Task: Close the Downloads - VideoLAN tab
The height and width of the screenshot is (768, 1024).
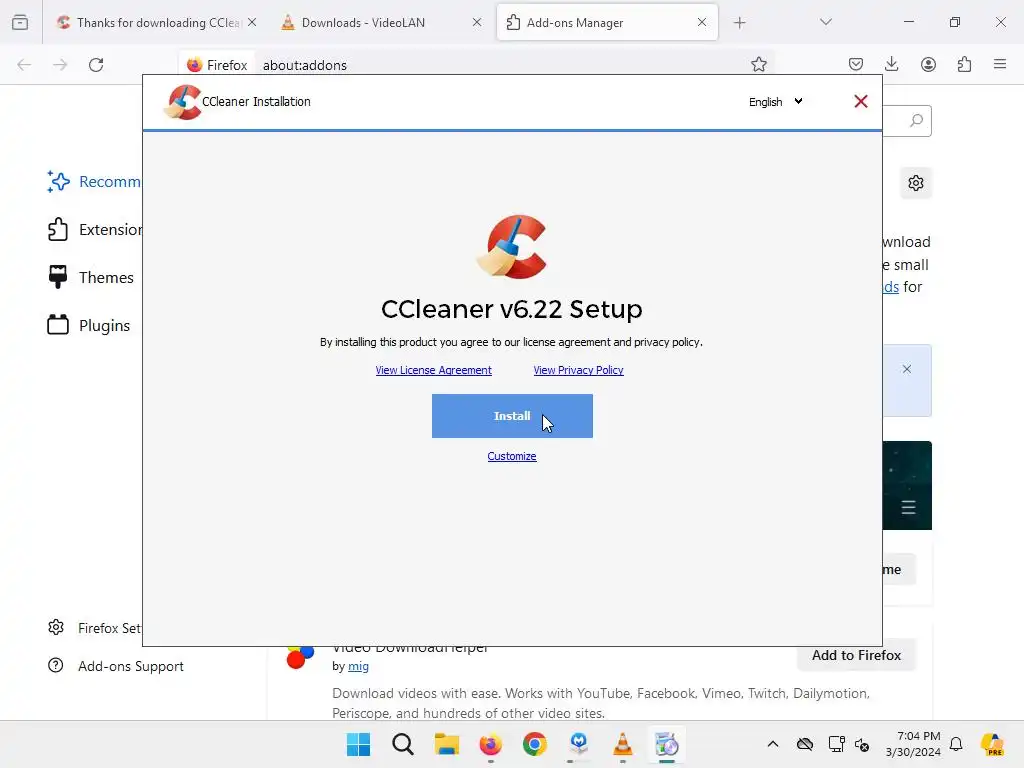Action: pyautogui.click(x=477, y=22)
